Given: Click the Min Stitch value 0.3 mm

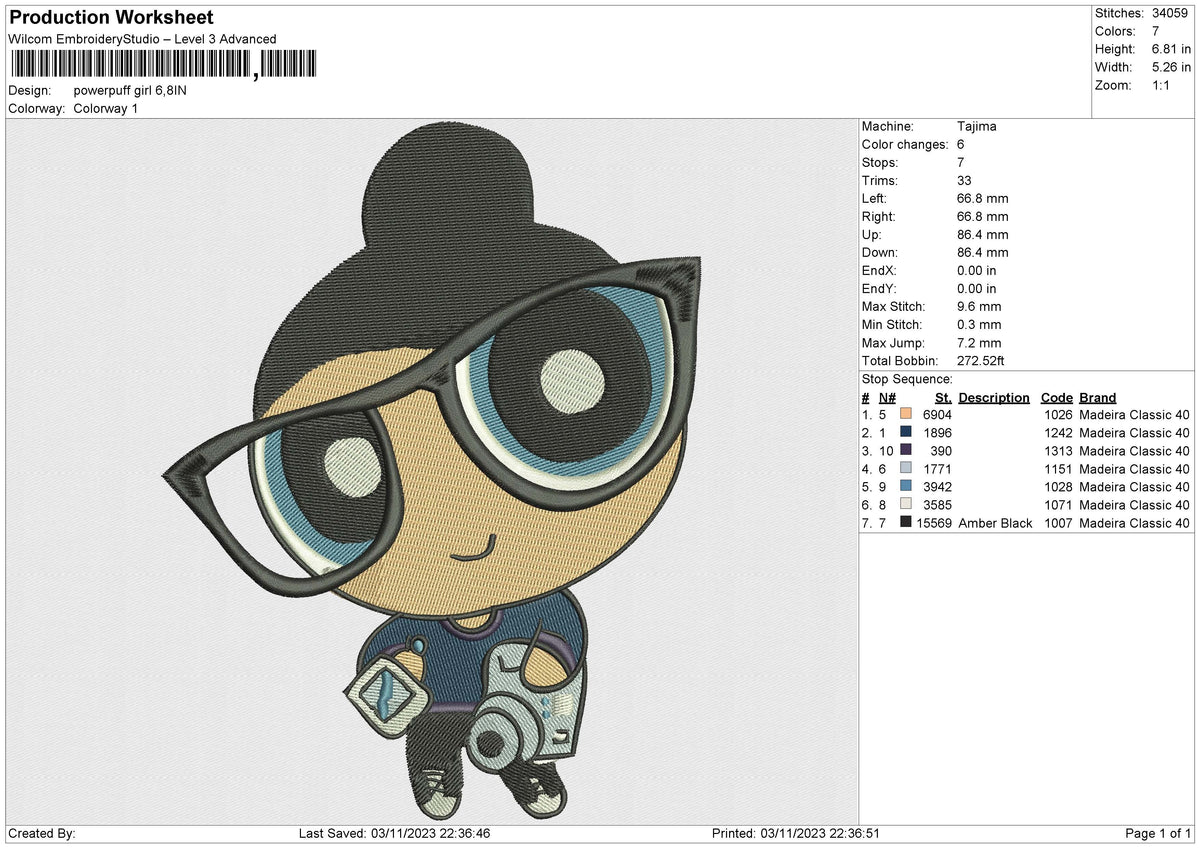Looking at the screenshot, I should (979, 325).
